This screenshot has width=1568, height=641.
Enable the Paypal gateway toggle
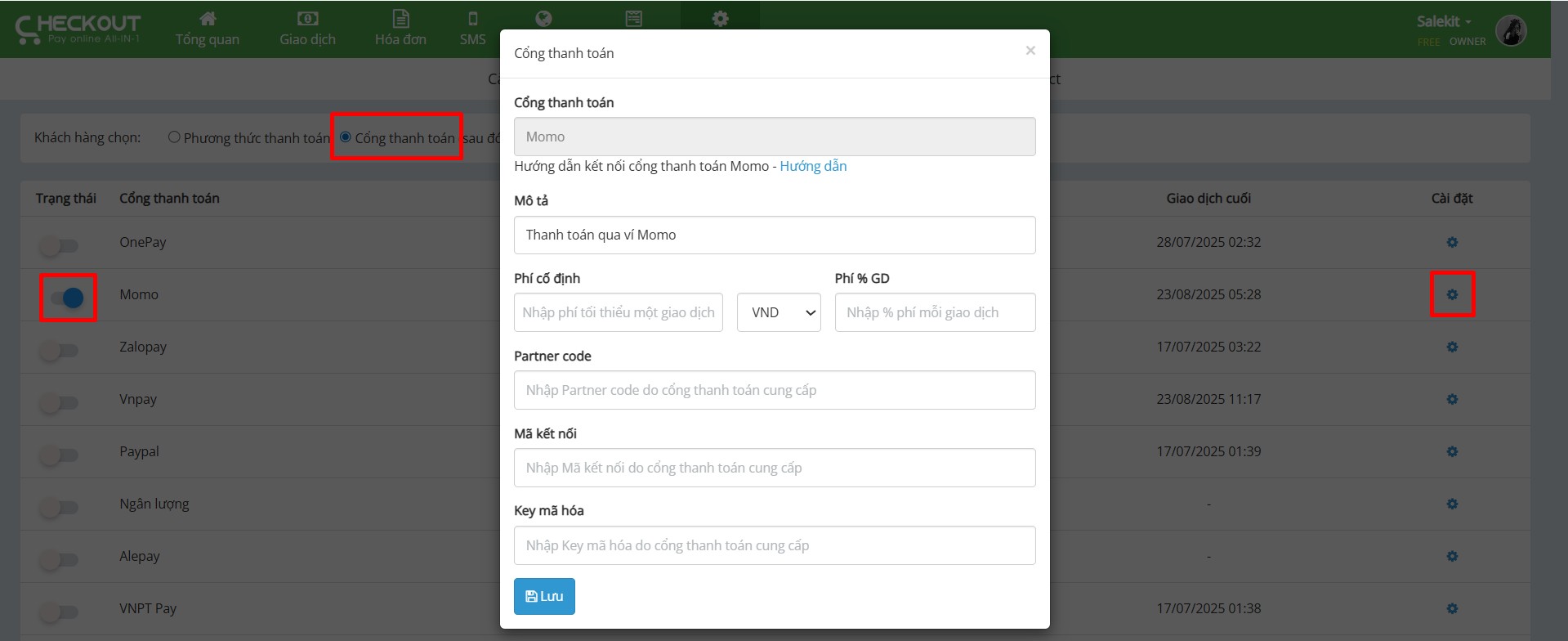[60, 455]
